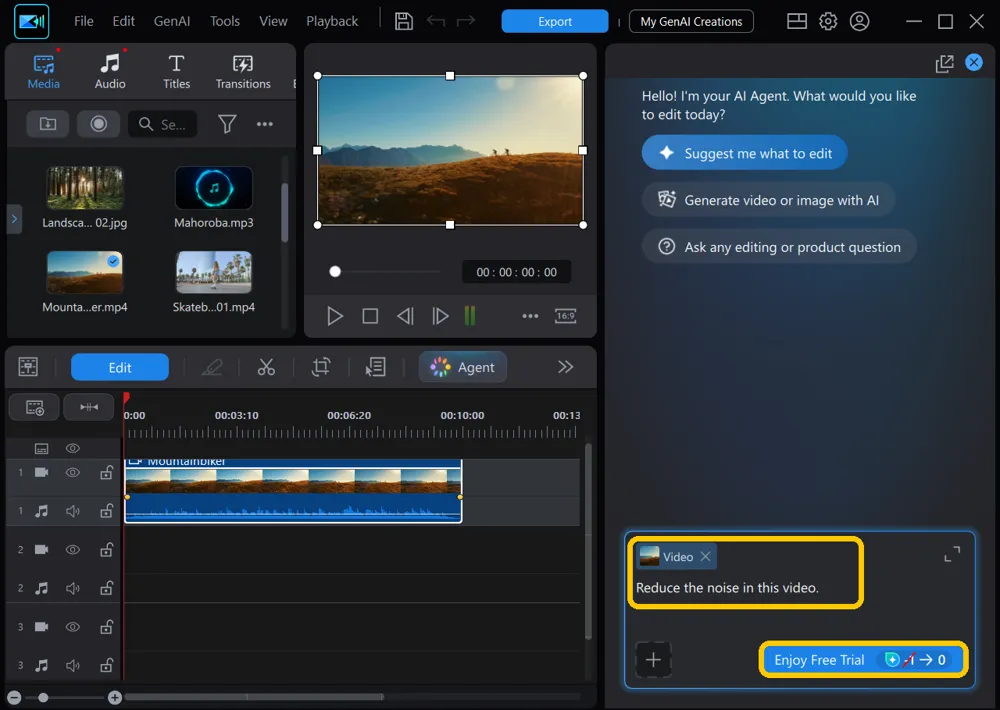Open media library more options dots
1000x710 pixels.
pos(265,124)
